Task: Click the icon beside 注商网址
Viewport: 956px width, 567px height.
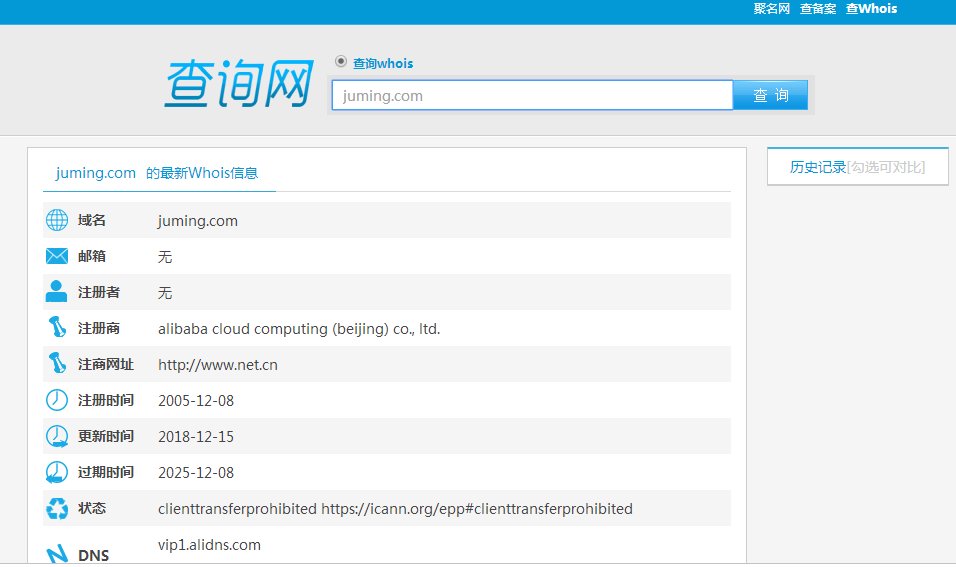Action: 57,363
